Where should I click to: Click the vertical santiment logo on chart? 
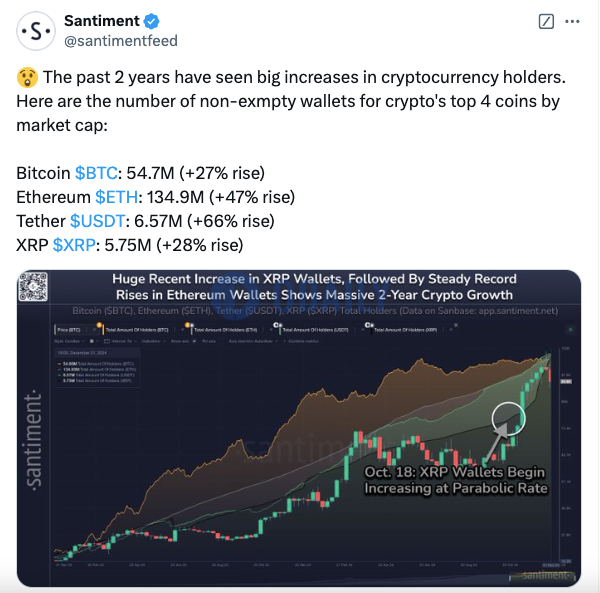click(33, 441)
